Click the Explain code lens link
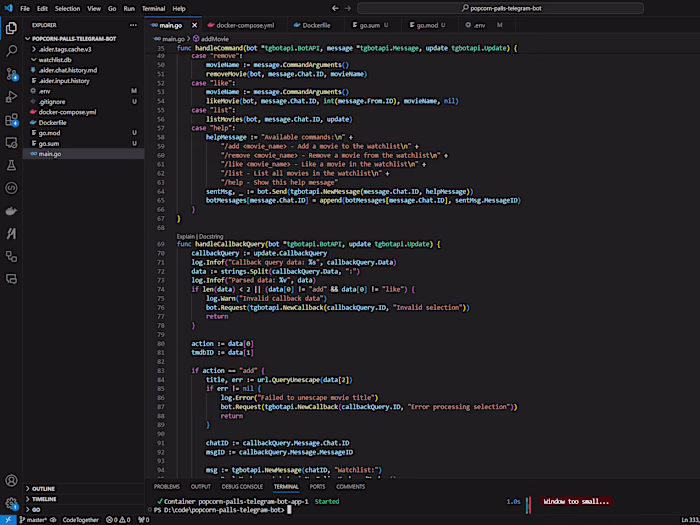Viewport: 700px width, 525px height. pos(187,234)
